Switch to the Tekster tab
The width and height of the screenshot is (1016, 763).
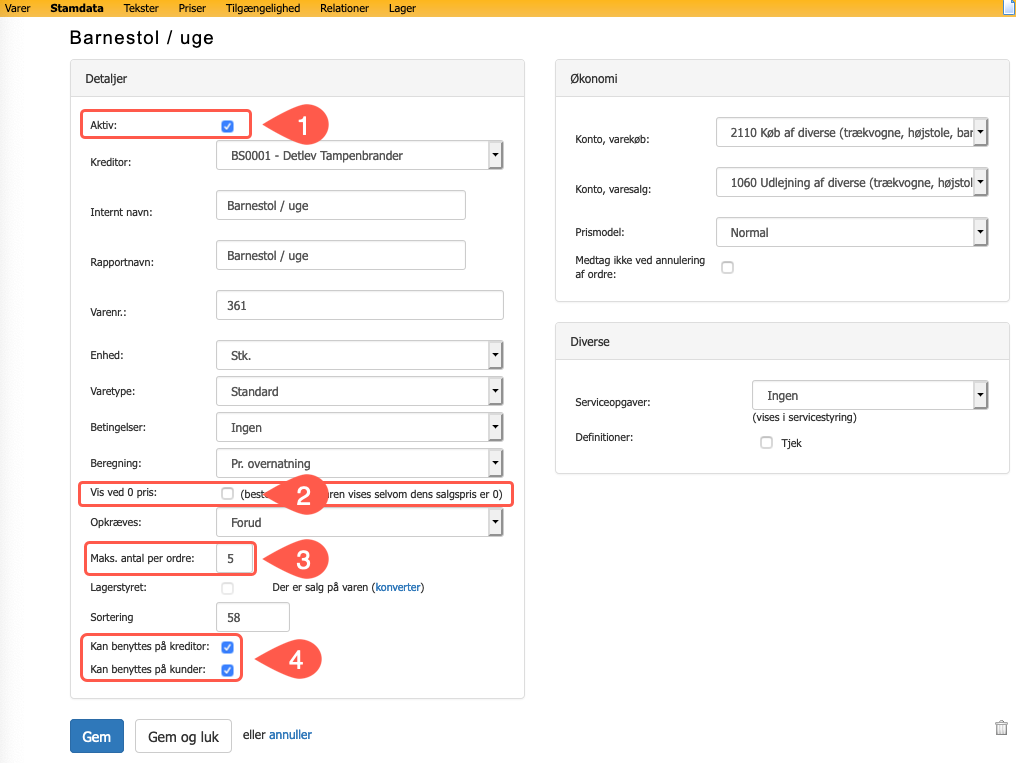pyautogui.click(x=141, y=8)
